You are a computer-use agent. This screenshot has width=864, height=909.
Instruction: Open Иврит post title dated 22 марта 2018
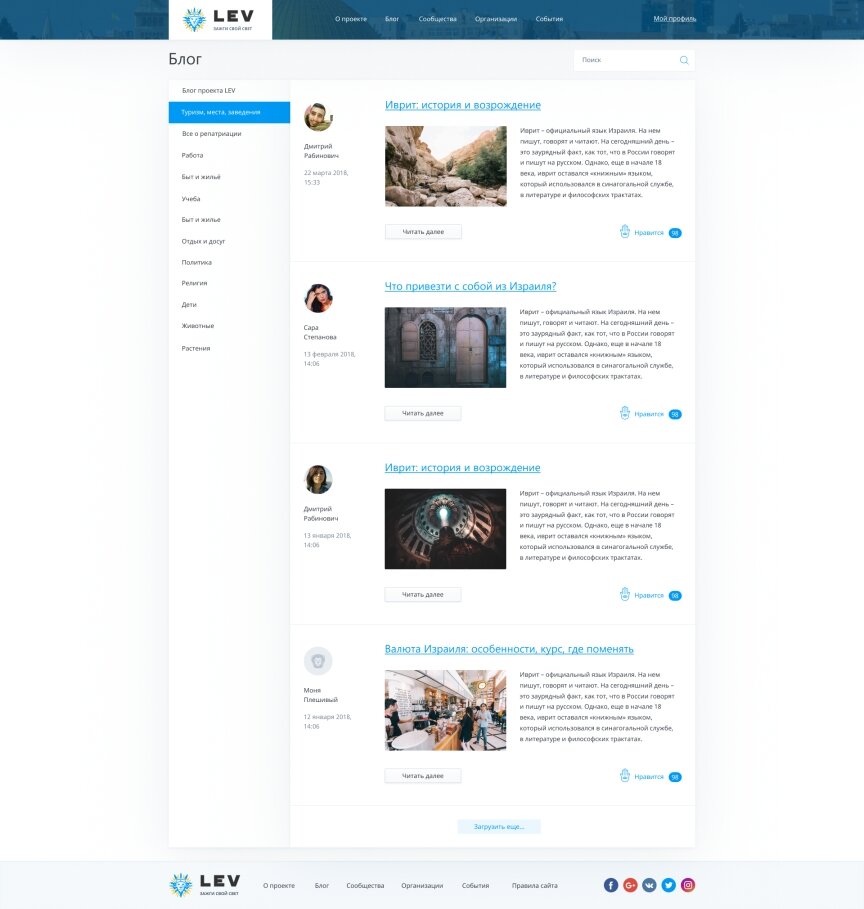tap(463, 105)
